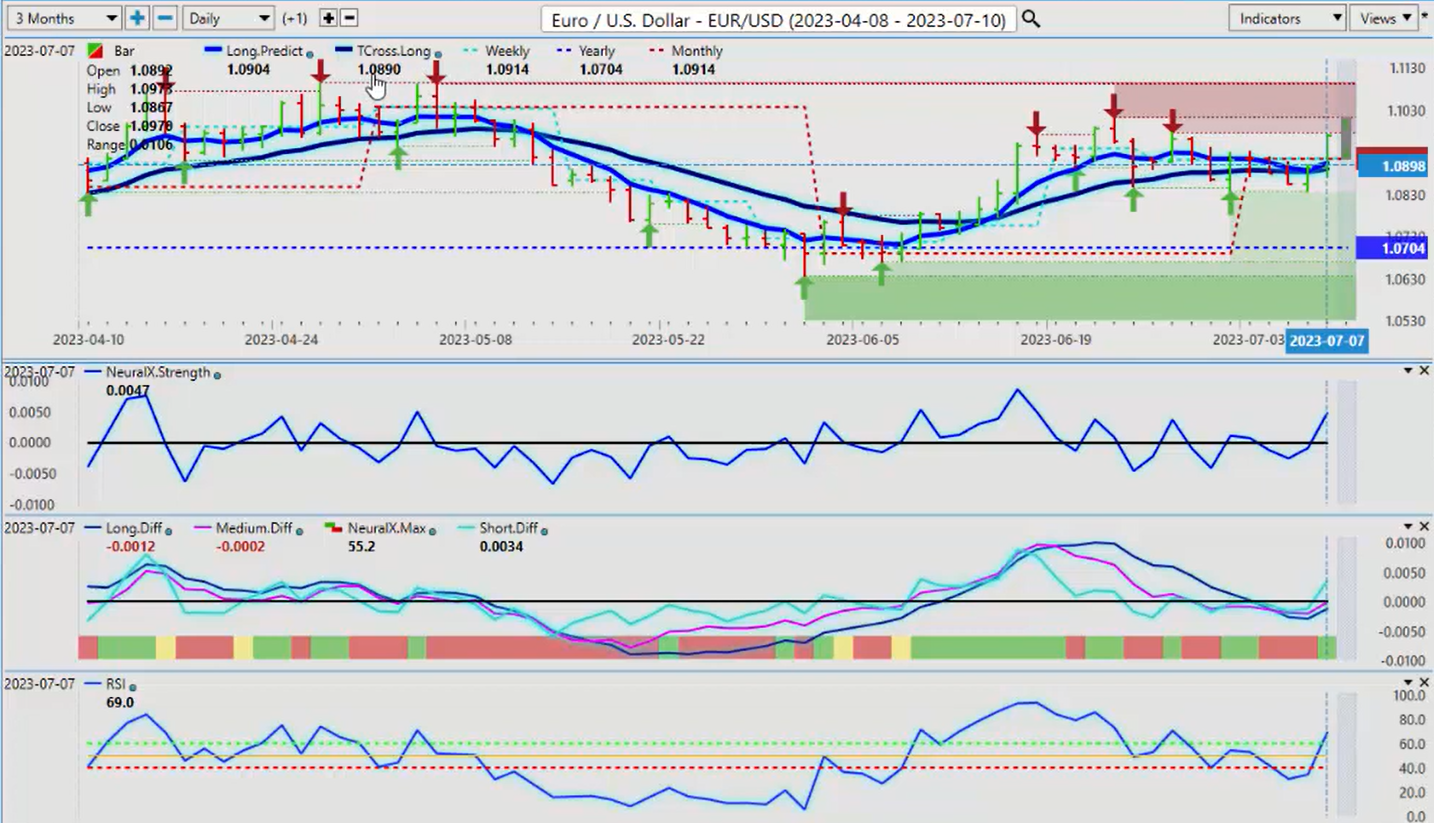Close the NeuralX.Strength panel
Viewport: 1434px width, 823px height.
click(x=1424, y=370)
